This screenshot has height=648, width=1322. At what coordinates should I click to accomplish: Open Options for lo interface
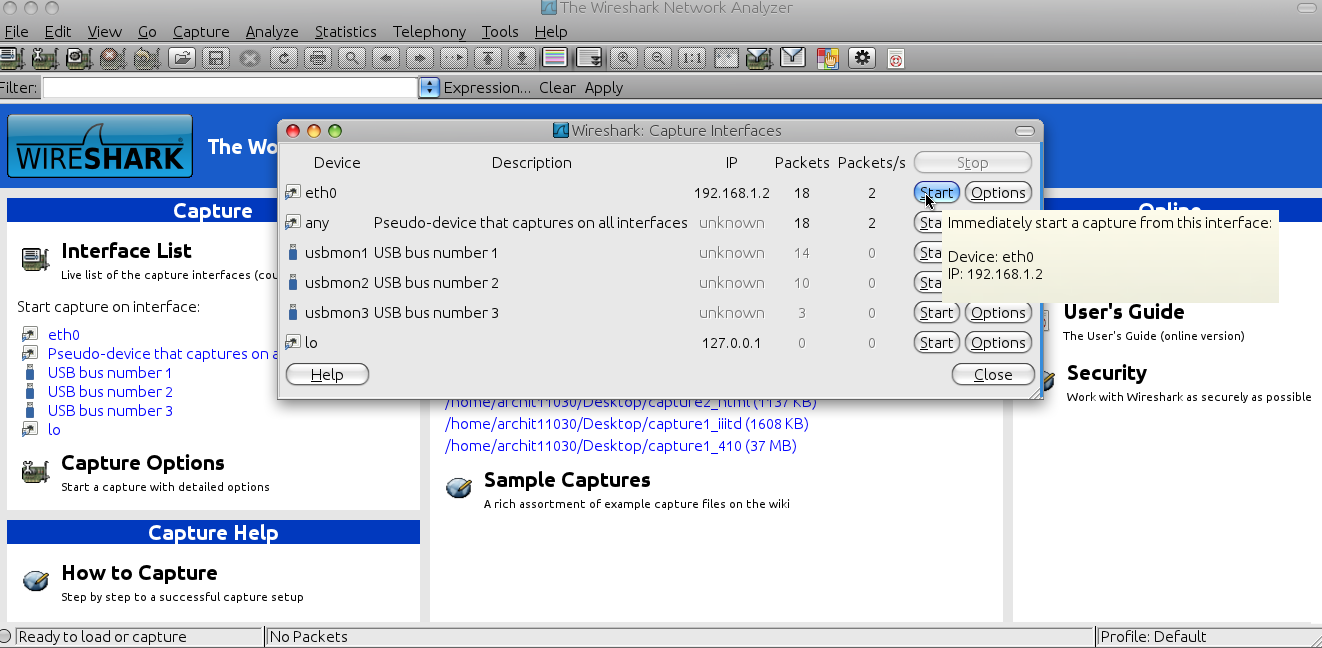998,343
